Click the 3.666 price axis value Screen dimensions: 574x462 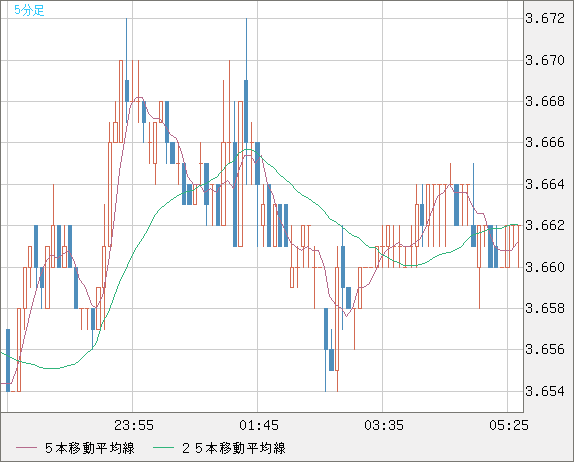(545, 142)
